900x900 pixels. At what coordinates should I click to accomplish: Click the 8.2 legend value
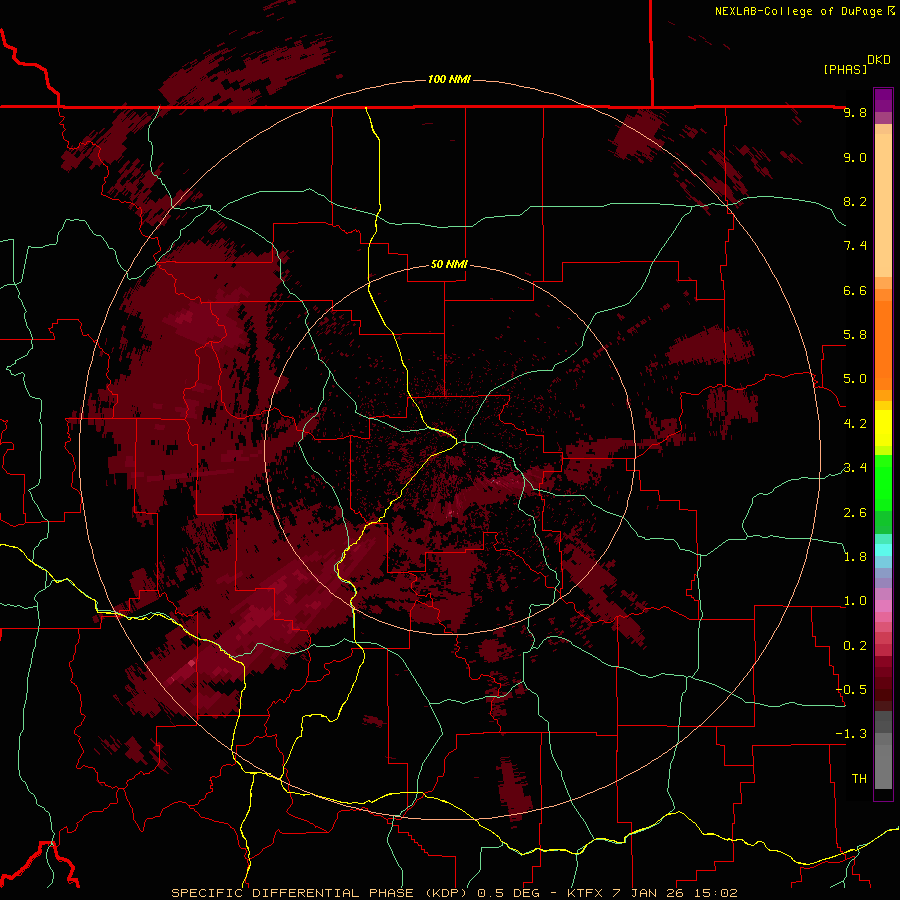pyautogui.click(x=855, y=201)
